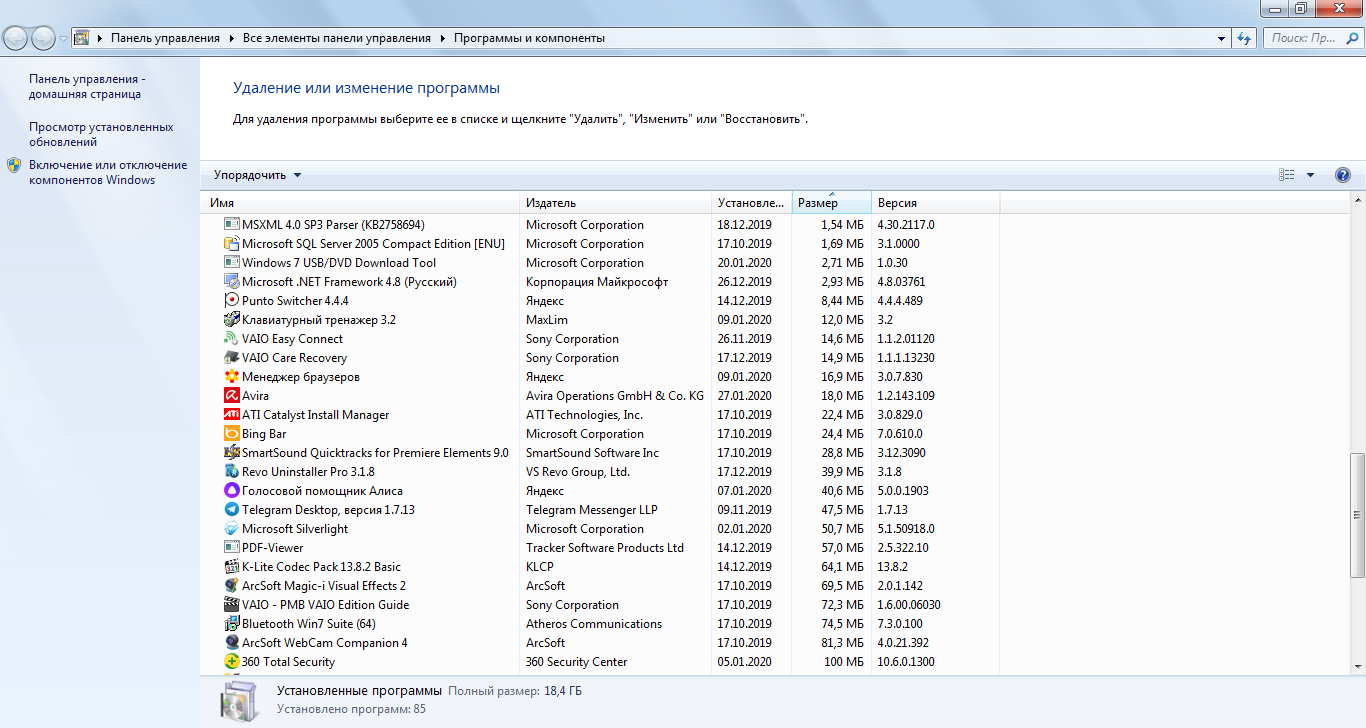Click the 81,3 МБ size cell
Viewport: 1366px width, 728px height.
coord(842,643)
